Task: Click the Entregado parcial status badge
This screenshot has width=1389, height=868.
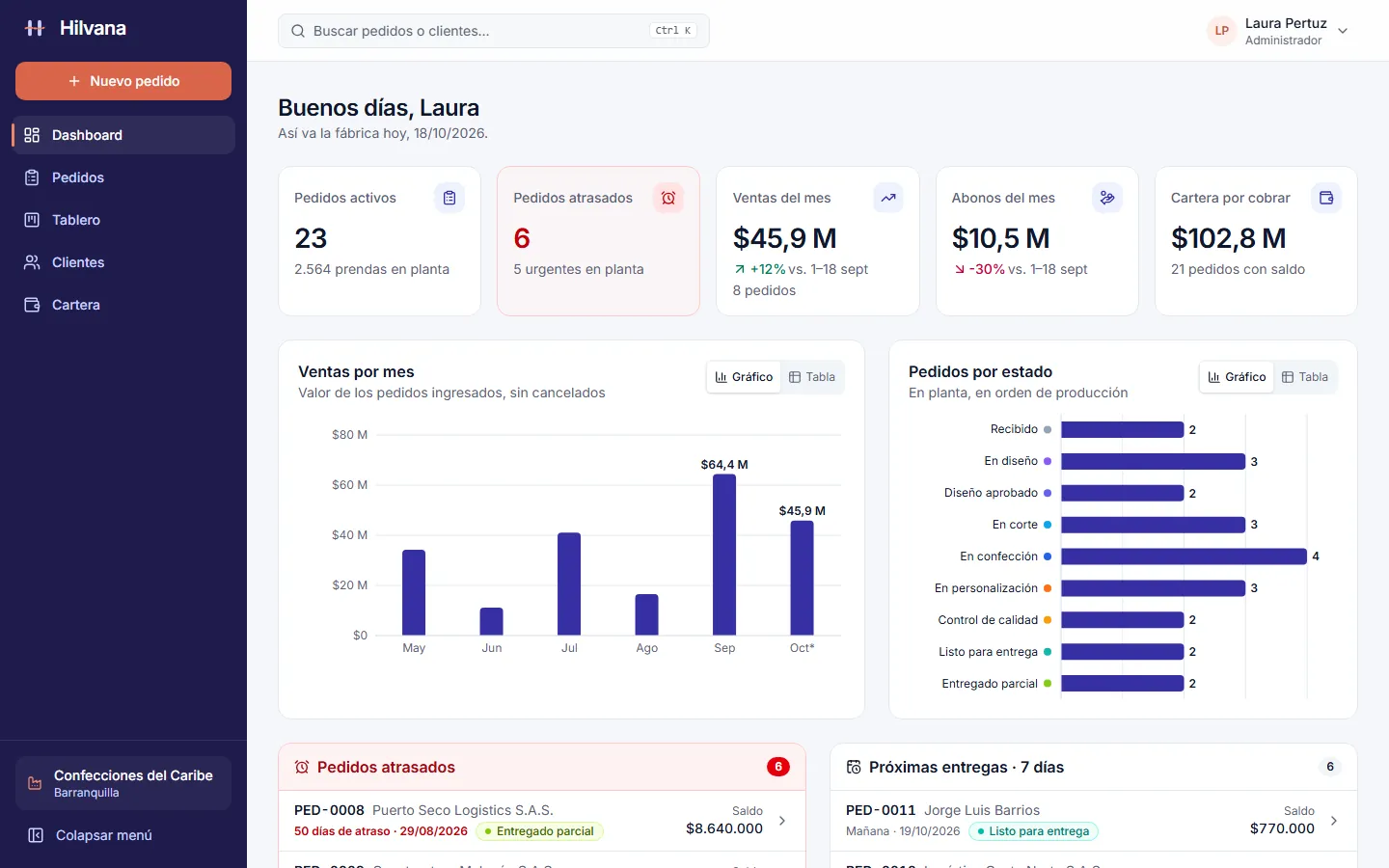Action: pyautogui.click(x=539, y=831)
